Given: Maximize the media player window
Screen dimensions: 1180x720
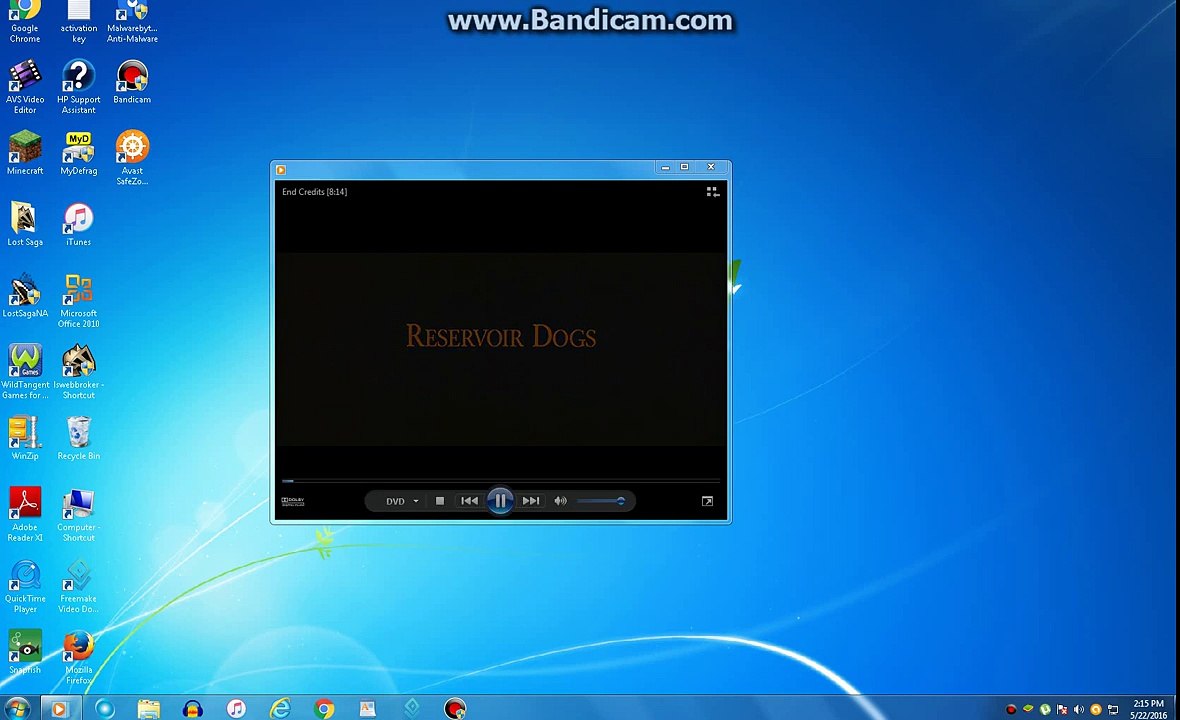Looking at the screenshot, I should (x=685, y=167).
